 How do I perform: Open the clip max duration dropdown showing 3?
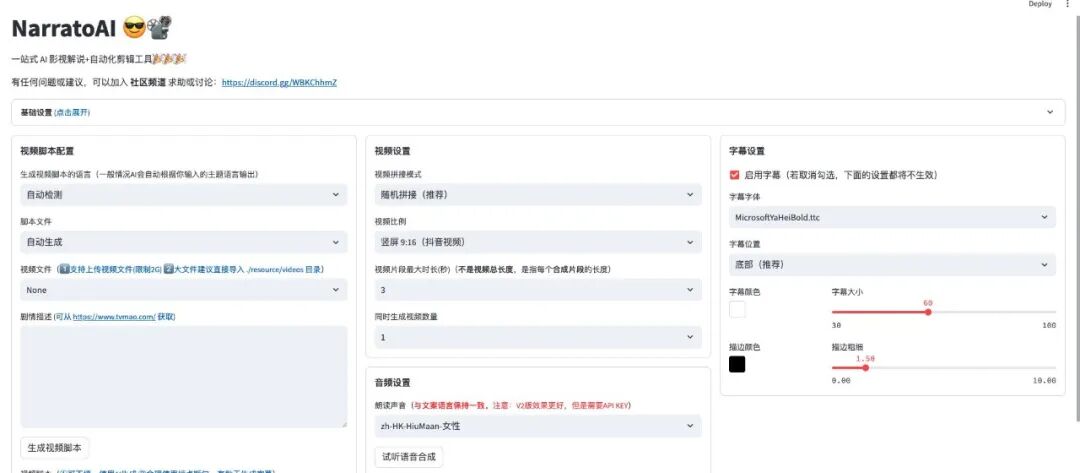pyautogui.click(x=538, y=290)
